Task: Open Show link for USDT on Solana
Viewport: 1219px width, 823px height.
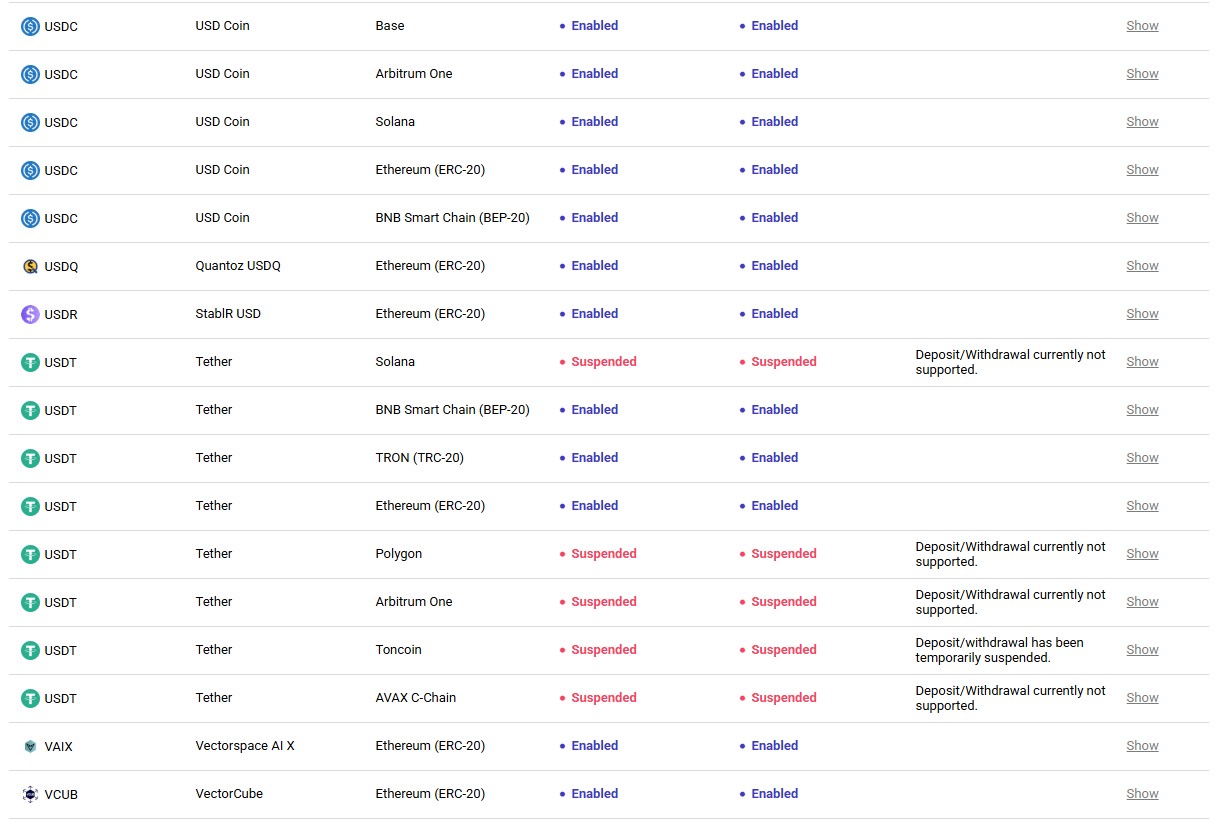Action: (x=1142, y=362)
